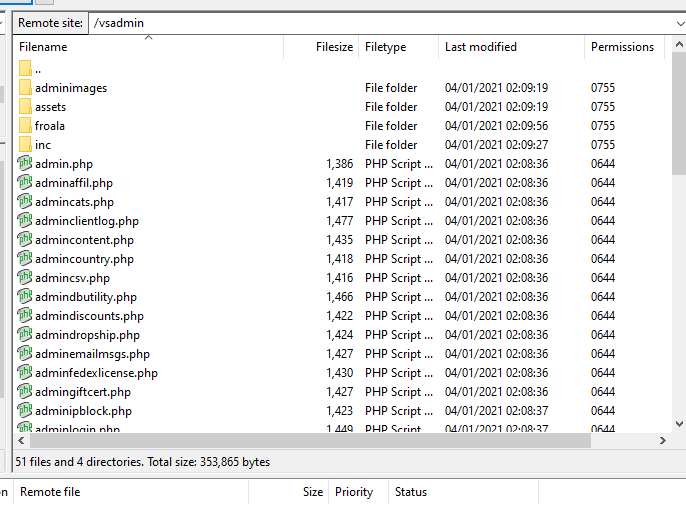Click the parent directory folder icon
This screenshot has width=686, height=522.
[x=25, y=69]
